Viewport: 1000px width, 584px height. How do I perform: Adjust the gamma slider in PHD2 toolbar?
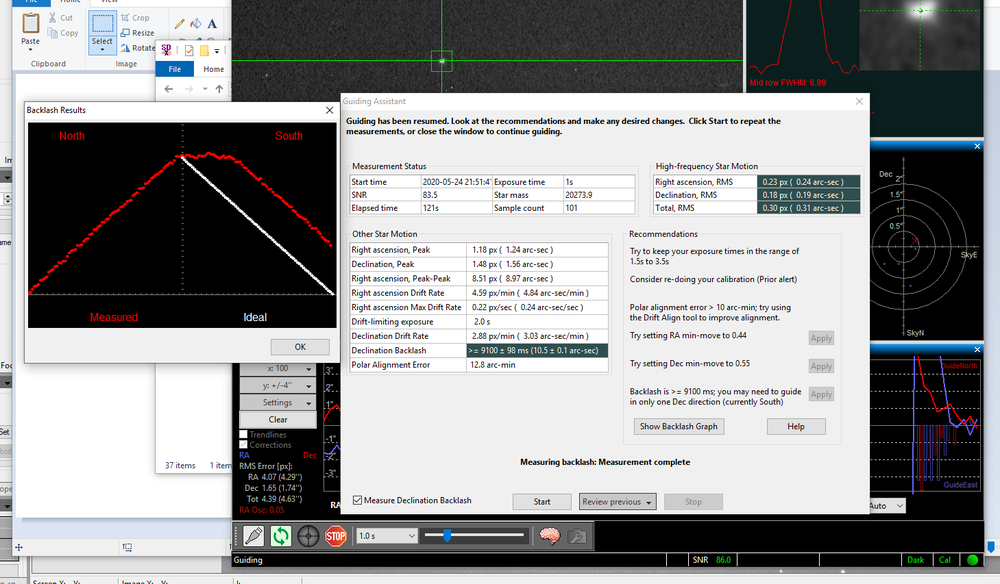pyautogui.click(x=447, y=536)
